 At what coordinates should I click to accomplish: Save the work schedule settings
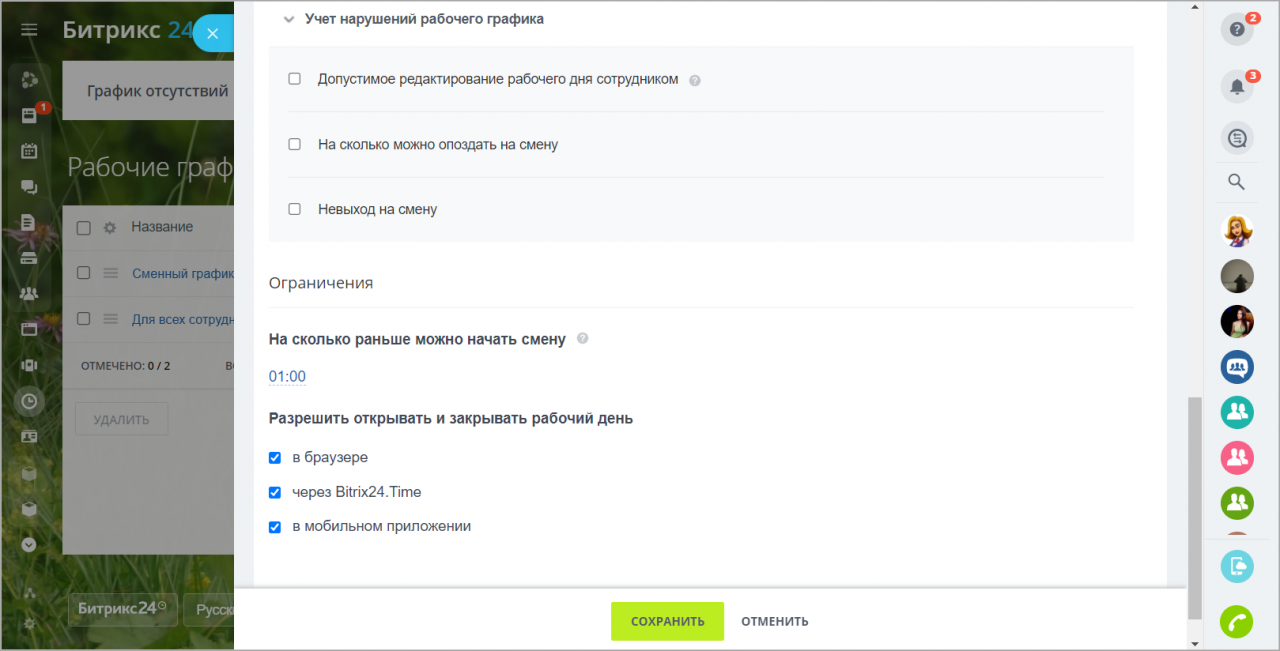pos(667,621)
